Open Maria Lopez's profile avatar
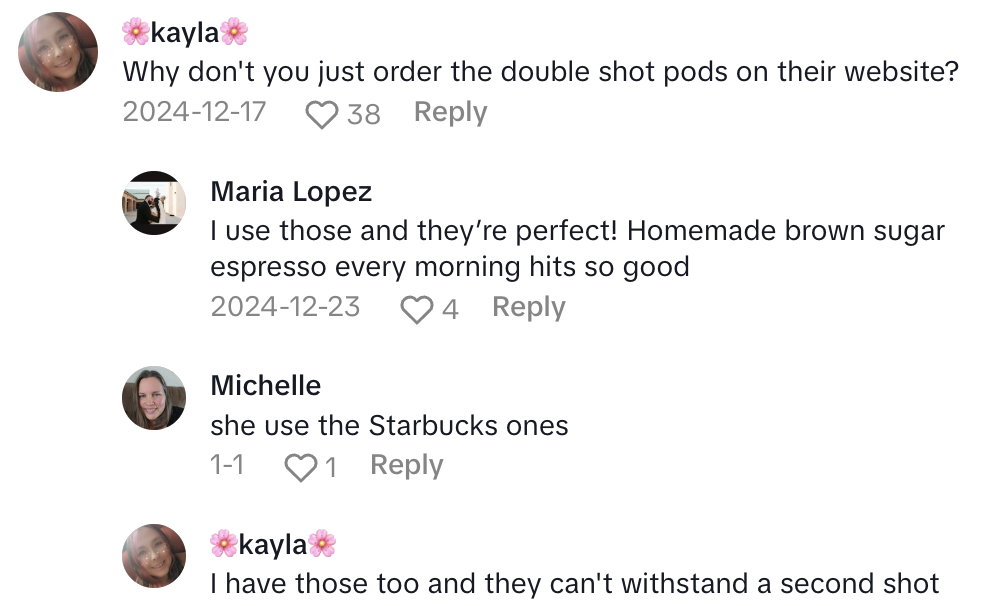 coord(154,202)
